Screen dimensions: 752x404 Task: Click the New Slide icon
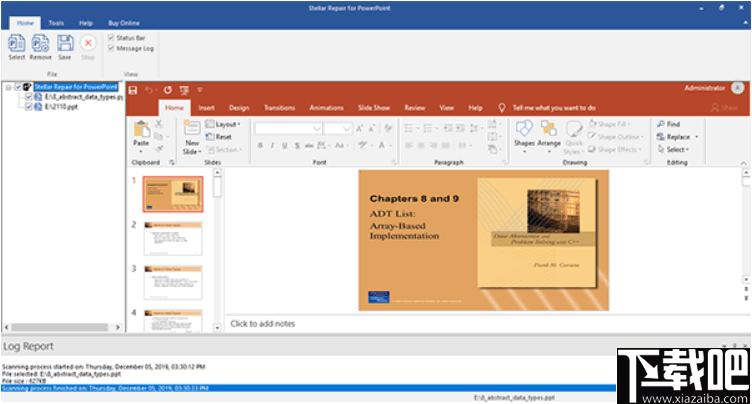[x=192, y=129]
